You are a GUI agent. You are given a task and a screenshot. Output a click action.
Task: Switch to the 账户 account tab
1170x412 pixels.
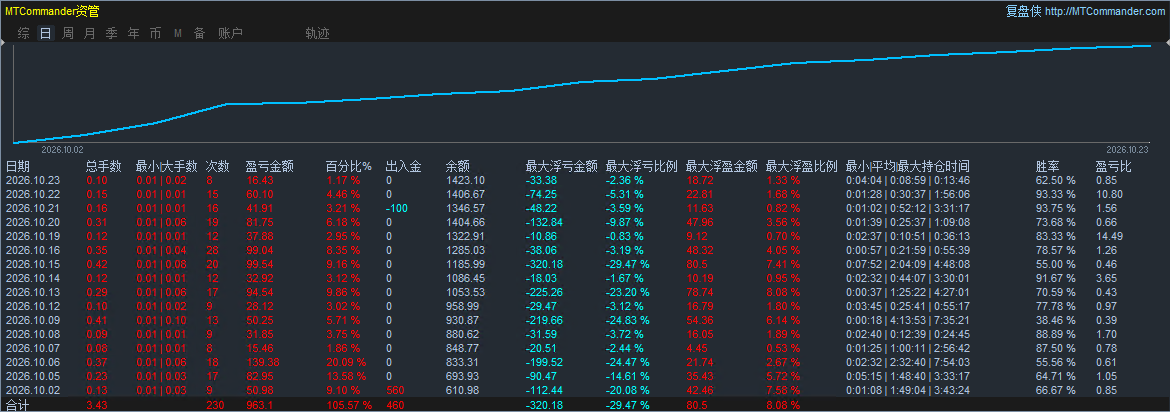(x=231, y=33)
